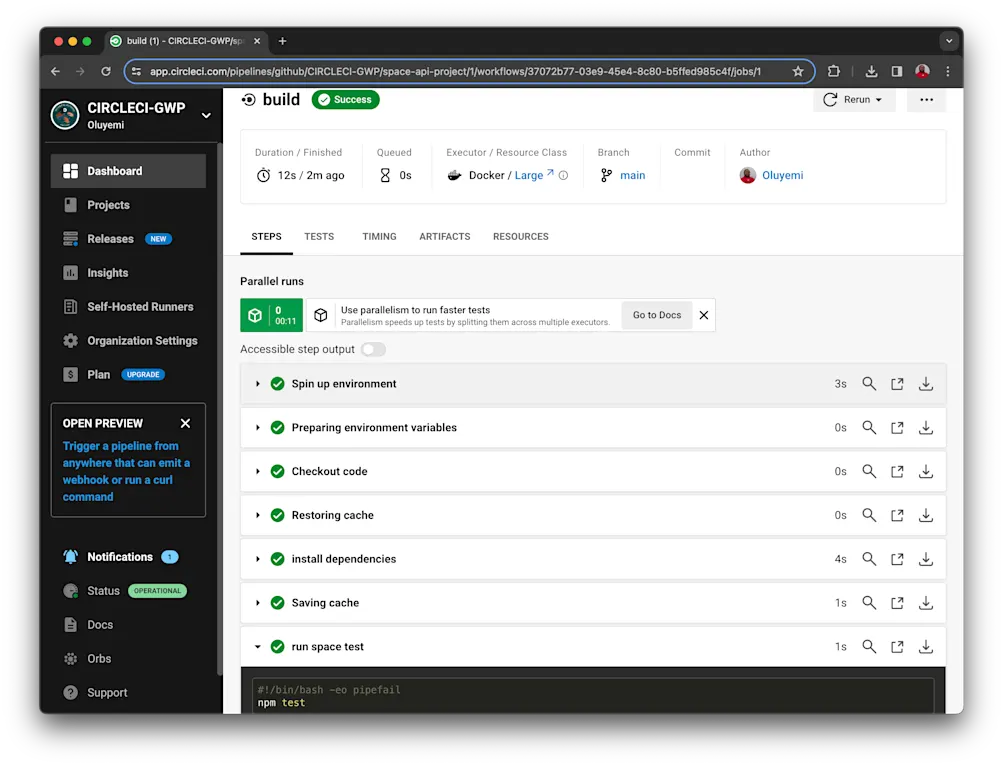Expand the Checkout code step
The width and height of the screenshot is (1003, 766).
(x=258, y=471)
